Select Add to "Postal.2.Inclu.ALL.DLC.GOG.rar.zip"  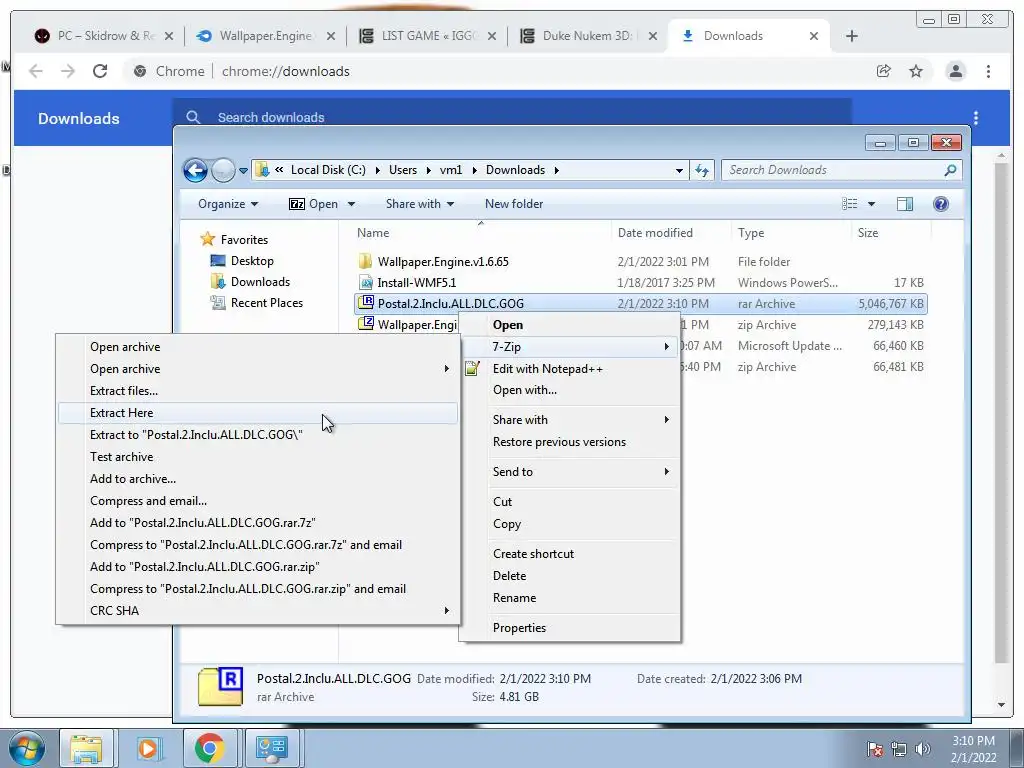coord(258,567)
